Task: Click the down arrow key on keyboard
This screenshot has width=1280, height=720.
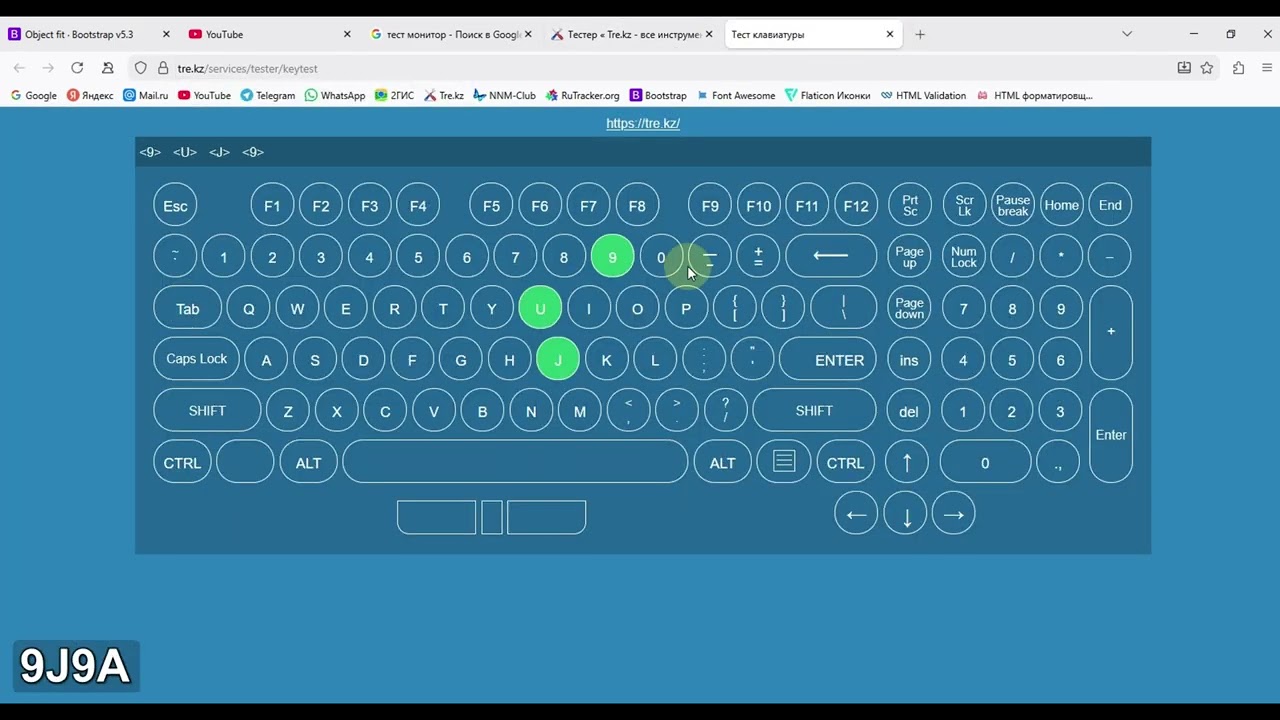Action: pos(906,514)
